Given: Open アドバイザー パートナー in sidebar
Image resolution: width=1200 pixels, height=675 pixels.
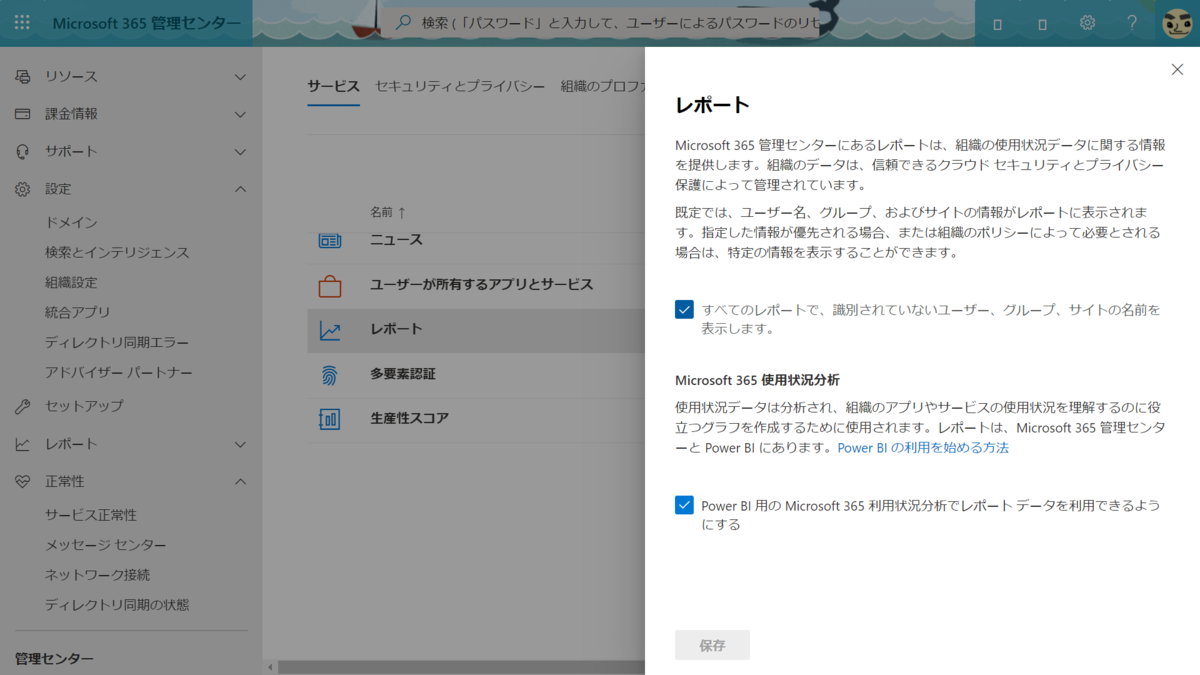Looking at the screenshot, I should (x=119, y=372).
